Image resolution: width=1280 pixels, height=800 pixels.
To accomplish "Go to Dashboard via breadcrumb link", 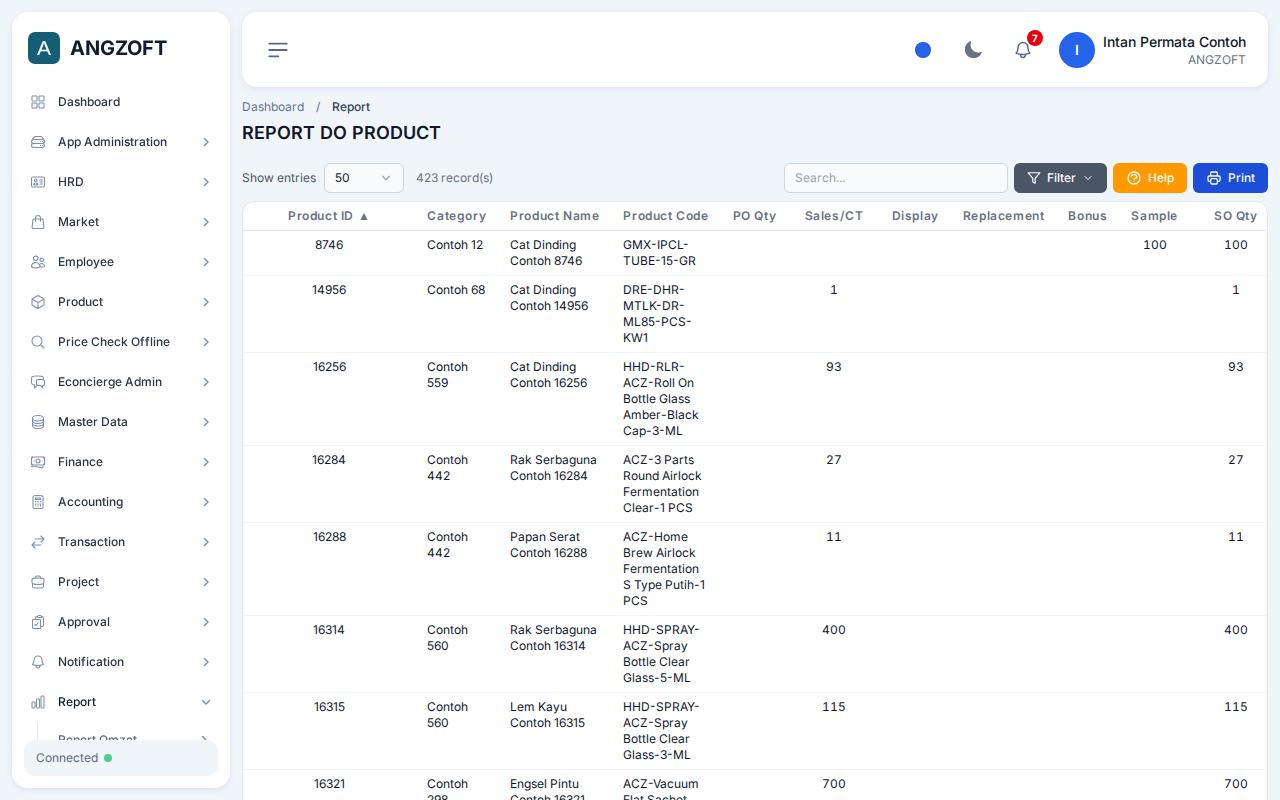I will (x=273, y=107).
